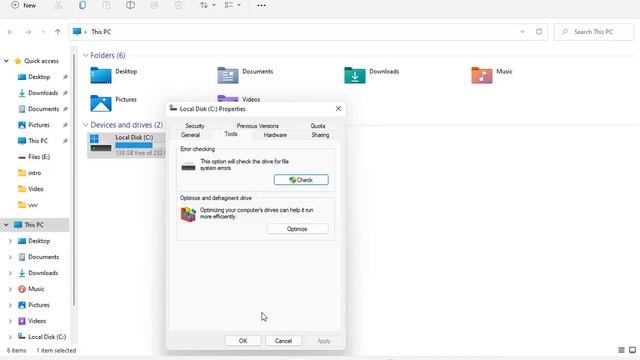Click the Search This PC box
Screen dimensions: 640x360
(593, 32)
